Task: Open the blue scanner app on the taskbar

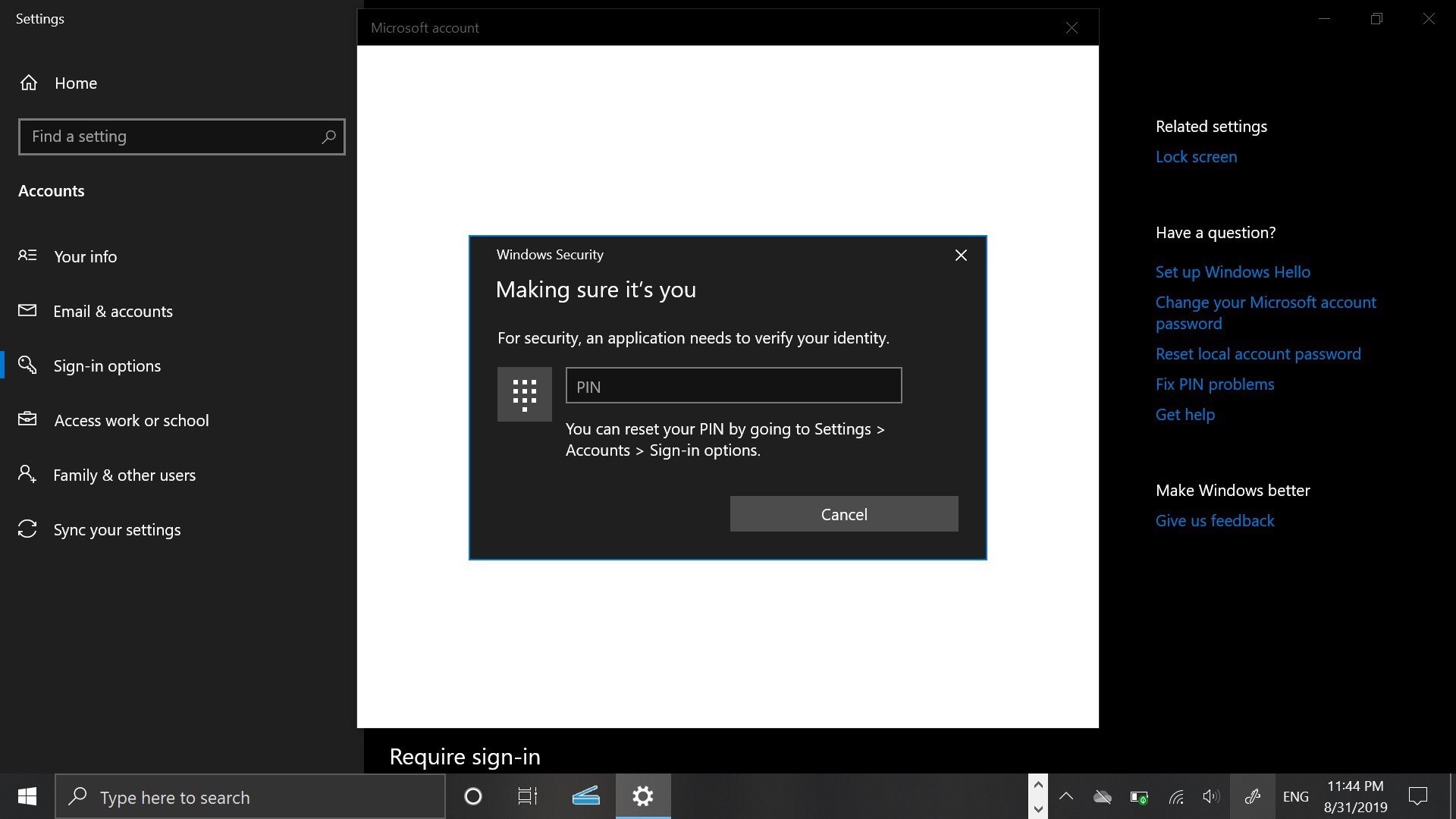Action: tap(585, 796)
